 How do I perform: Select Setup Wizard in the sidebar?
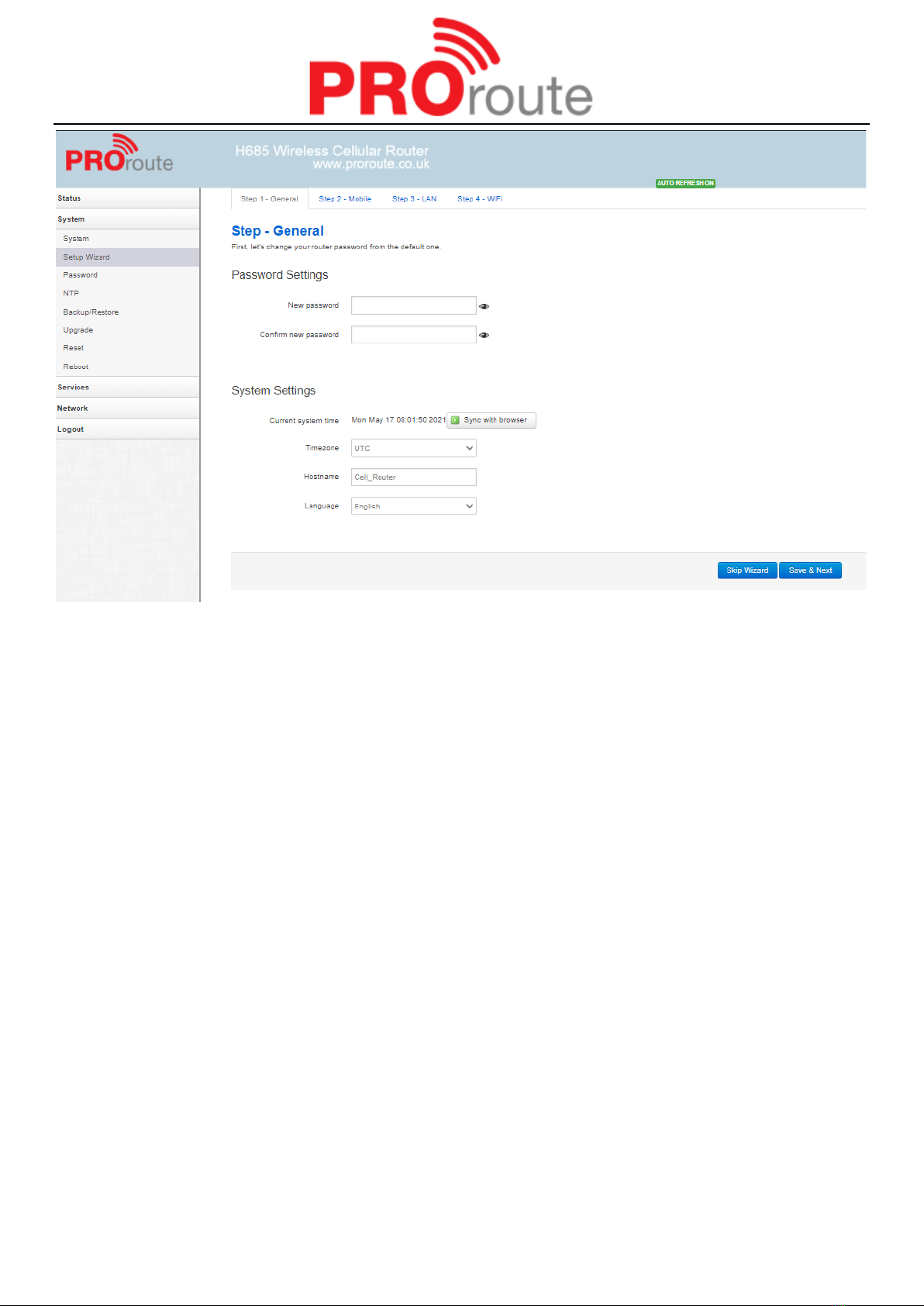pos(128,257)
